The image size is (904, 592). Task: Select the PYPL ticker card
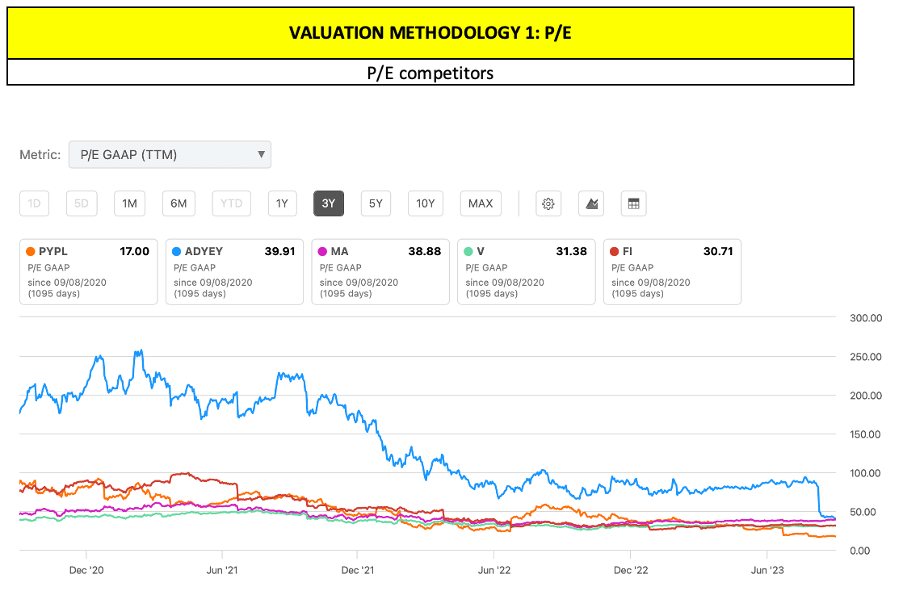click(x=88, y=270)
